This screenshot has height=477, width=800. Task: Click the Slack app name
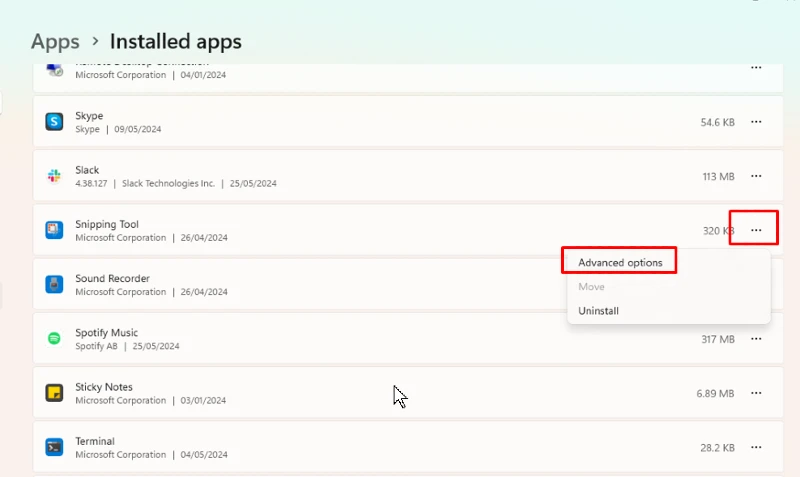[x=87, y=170]
